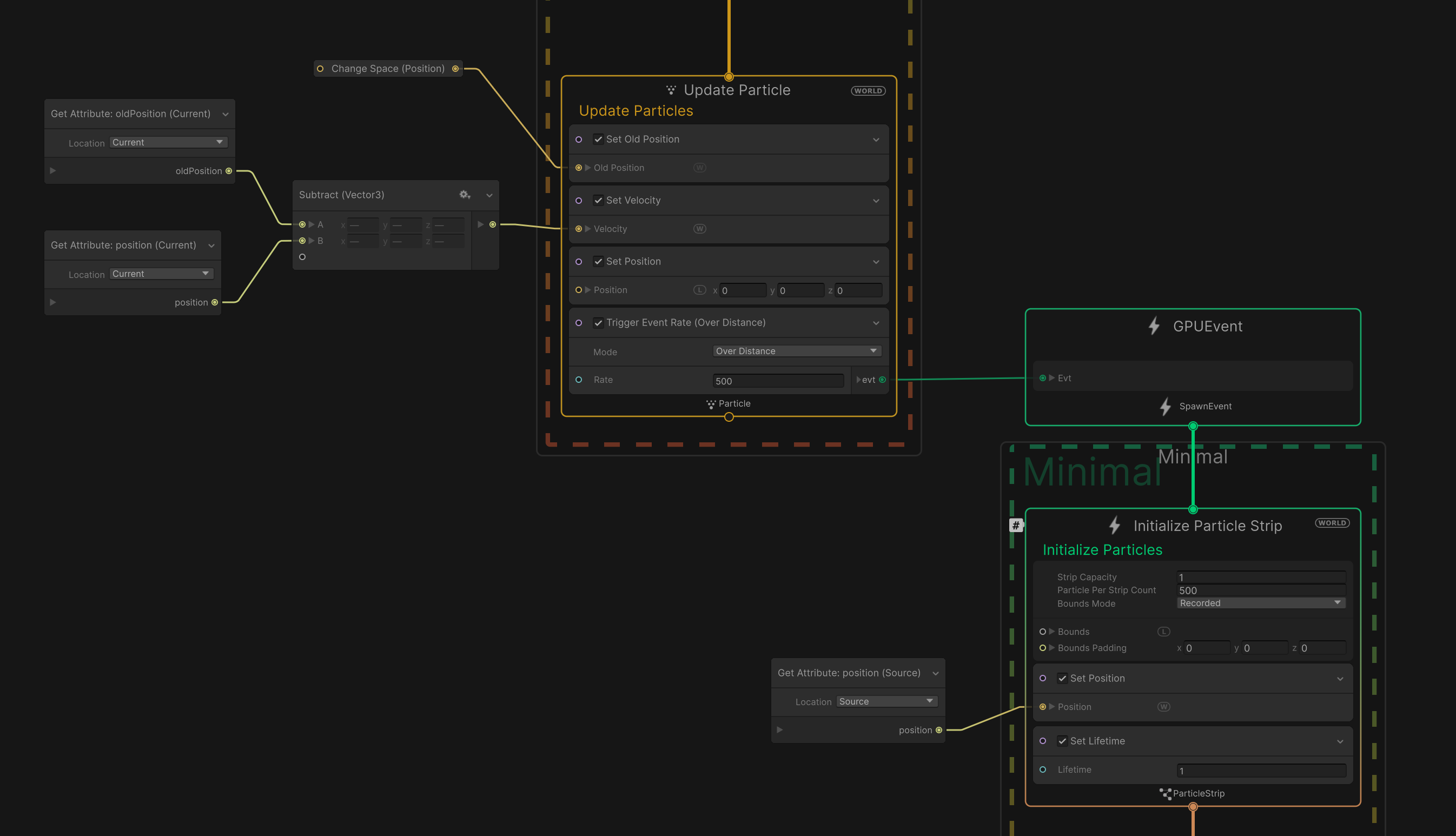Disable the Set Old Position block checkbox

tap(598, 139)
